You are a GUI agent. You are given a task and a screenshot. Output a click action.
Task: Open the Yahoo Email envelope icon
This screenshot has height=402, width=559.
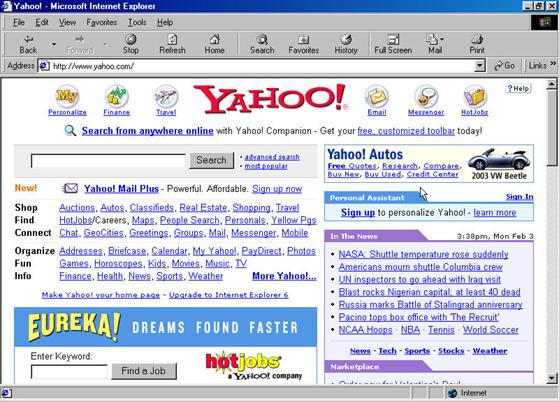click(377, 97)
